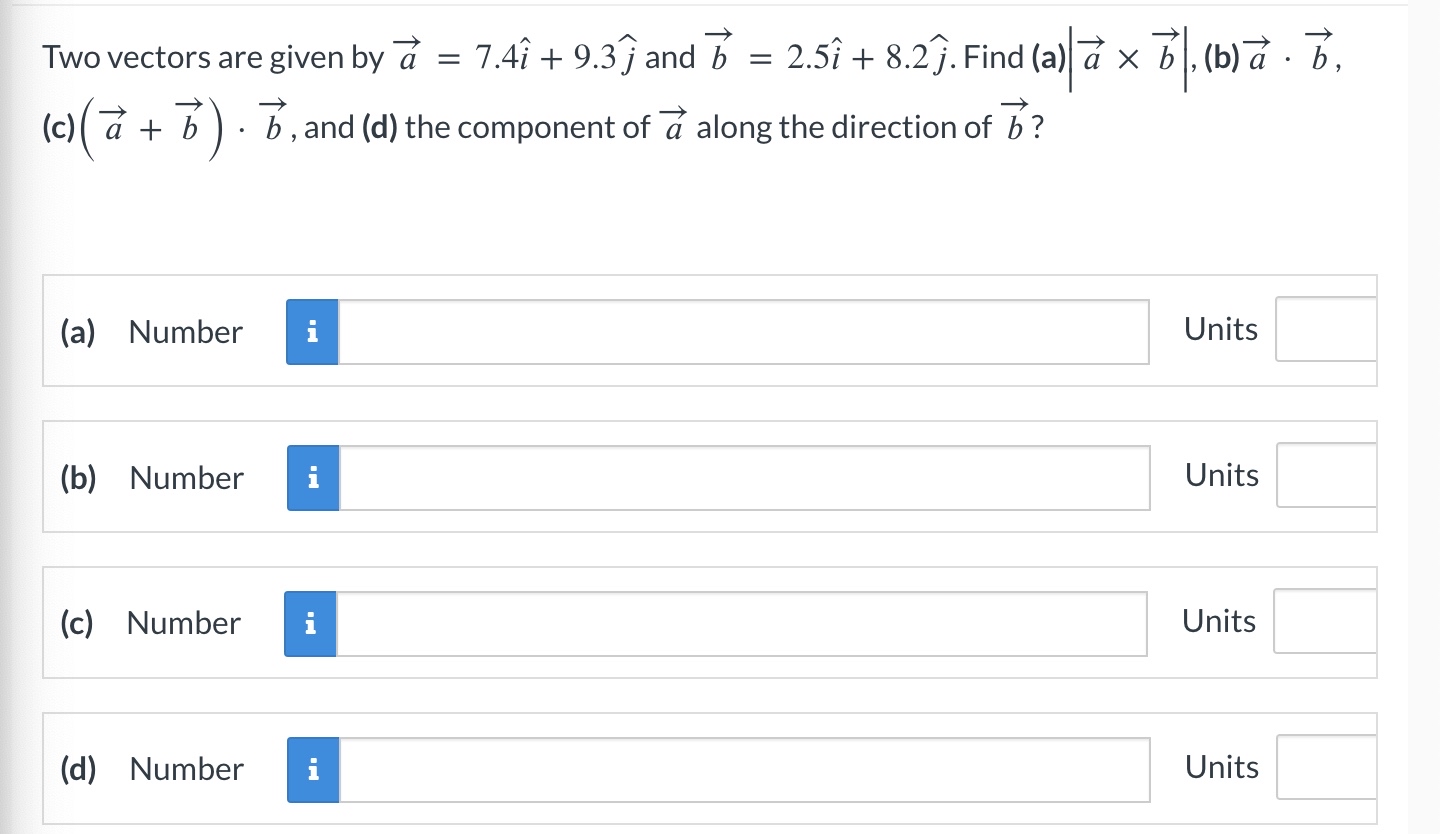The image size is (1440, 834).
Task: Activate the info marker for part (c)
Action: point(312,623)
